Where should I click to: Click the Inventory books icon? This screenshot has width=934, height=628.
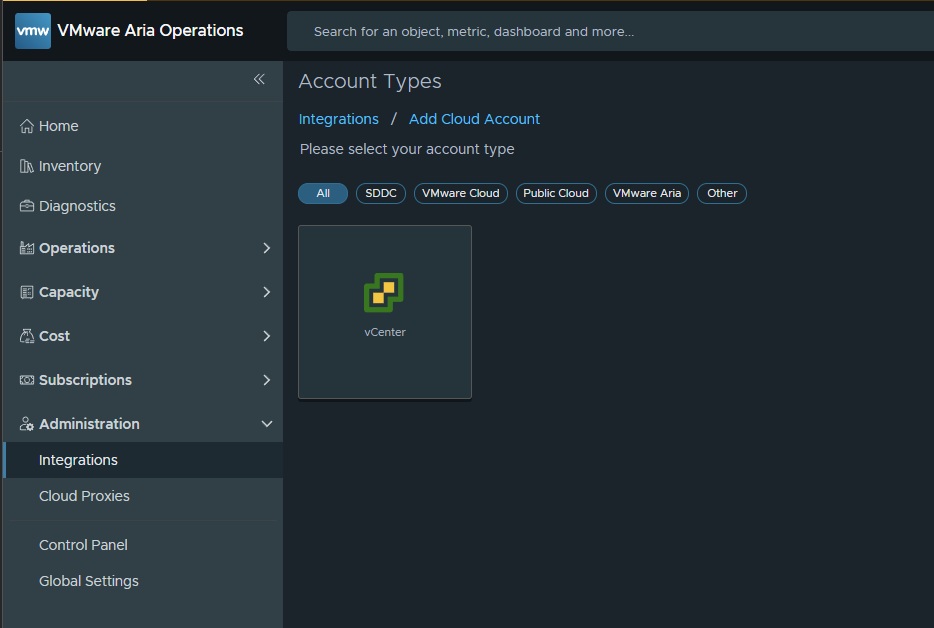click(27, 166)
